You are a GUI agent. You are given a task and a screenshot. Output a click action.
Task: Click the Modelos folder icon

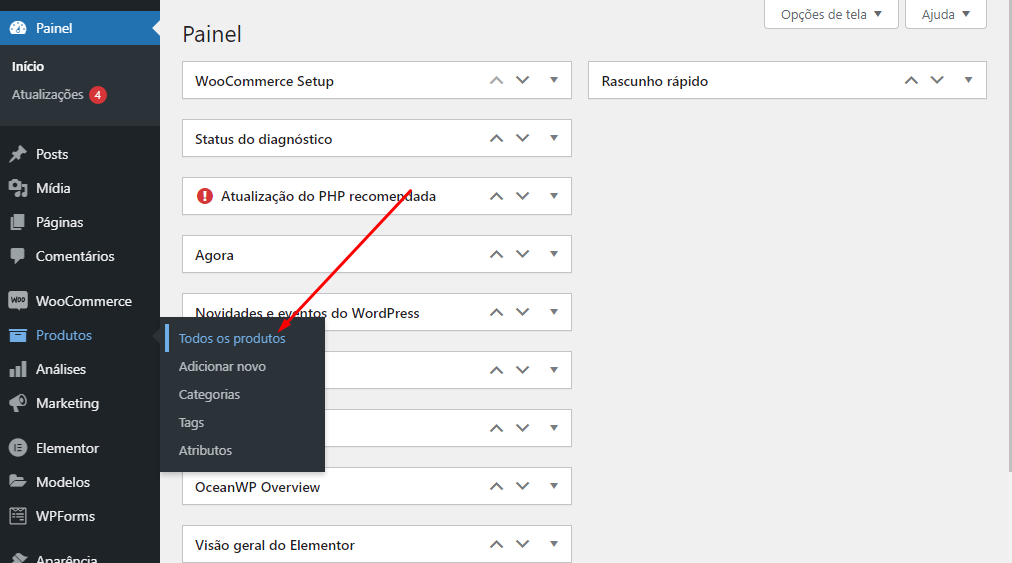[18, 482]
